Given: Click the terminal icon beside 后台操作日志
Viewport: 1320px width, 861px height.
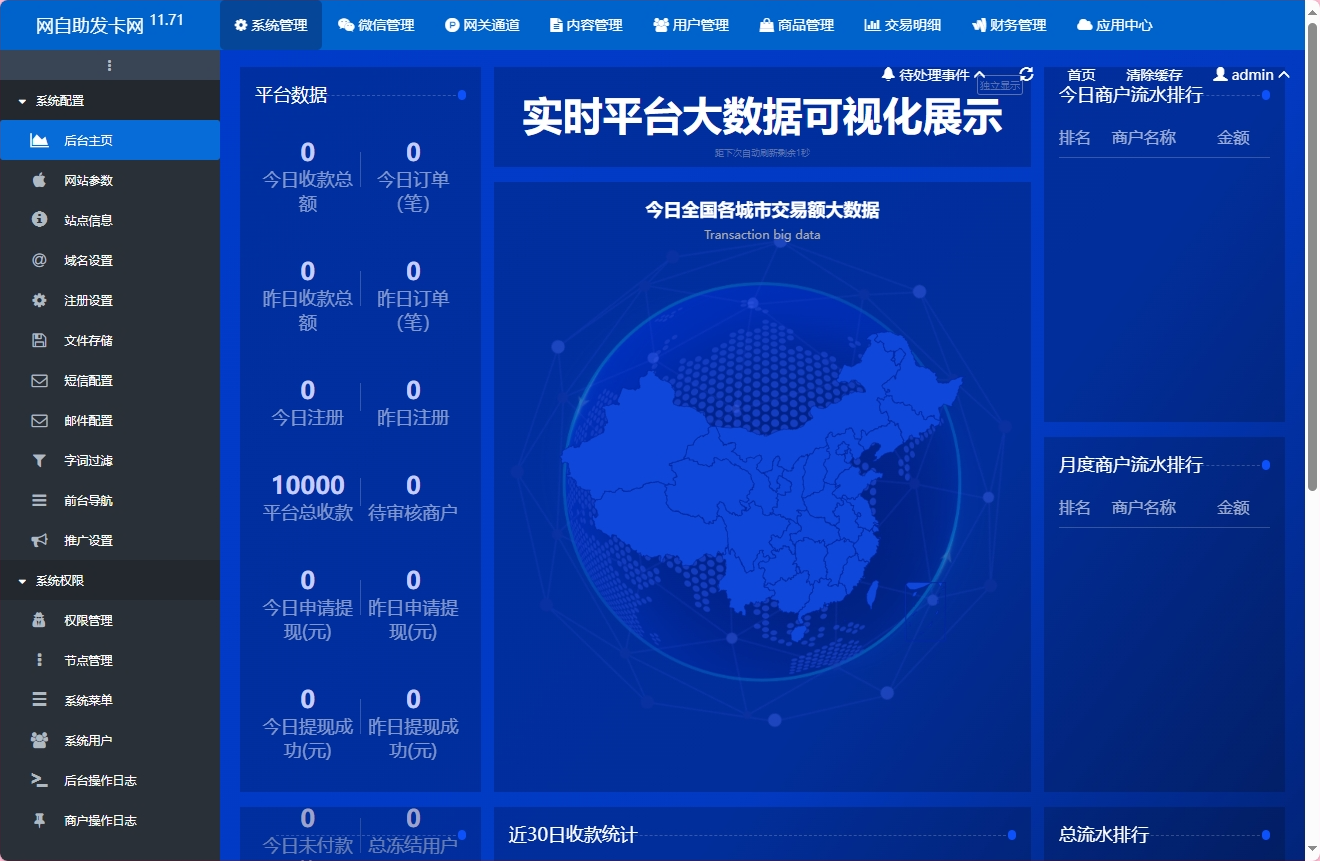Looking at the screenshot, I should tap(39, 780).
